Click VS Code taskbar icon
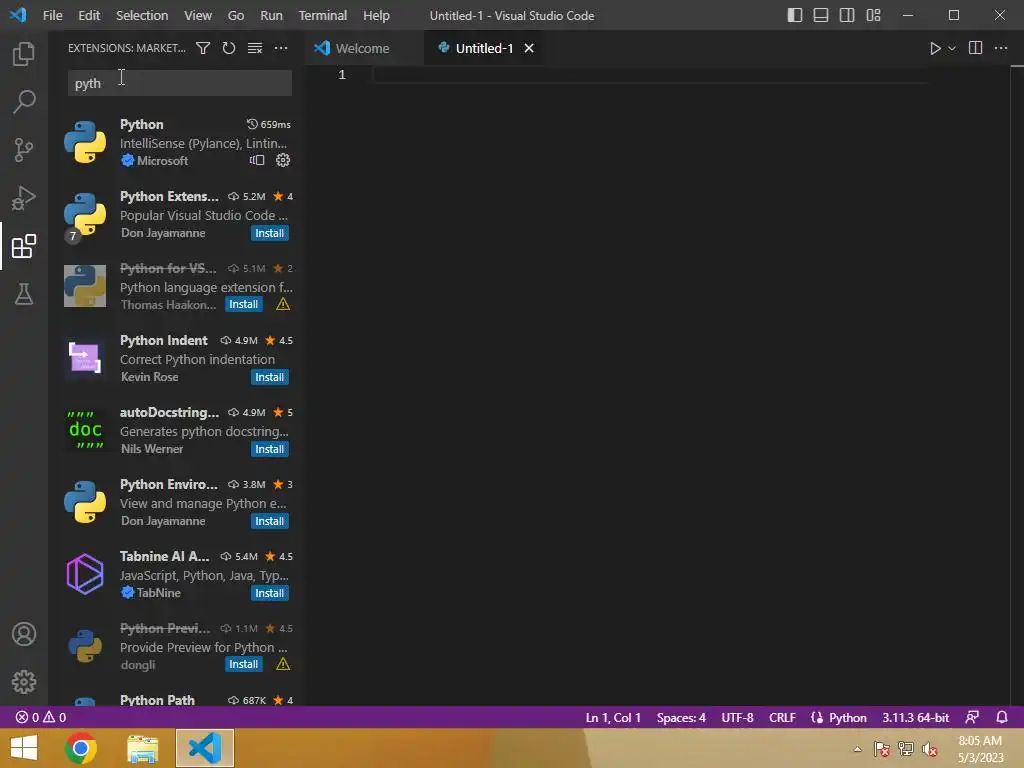Screen dimensions: 1024x768 tap(204, 748)
